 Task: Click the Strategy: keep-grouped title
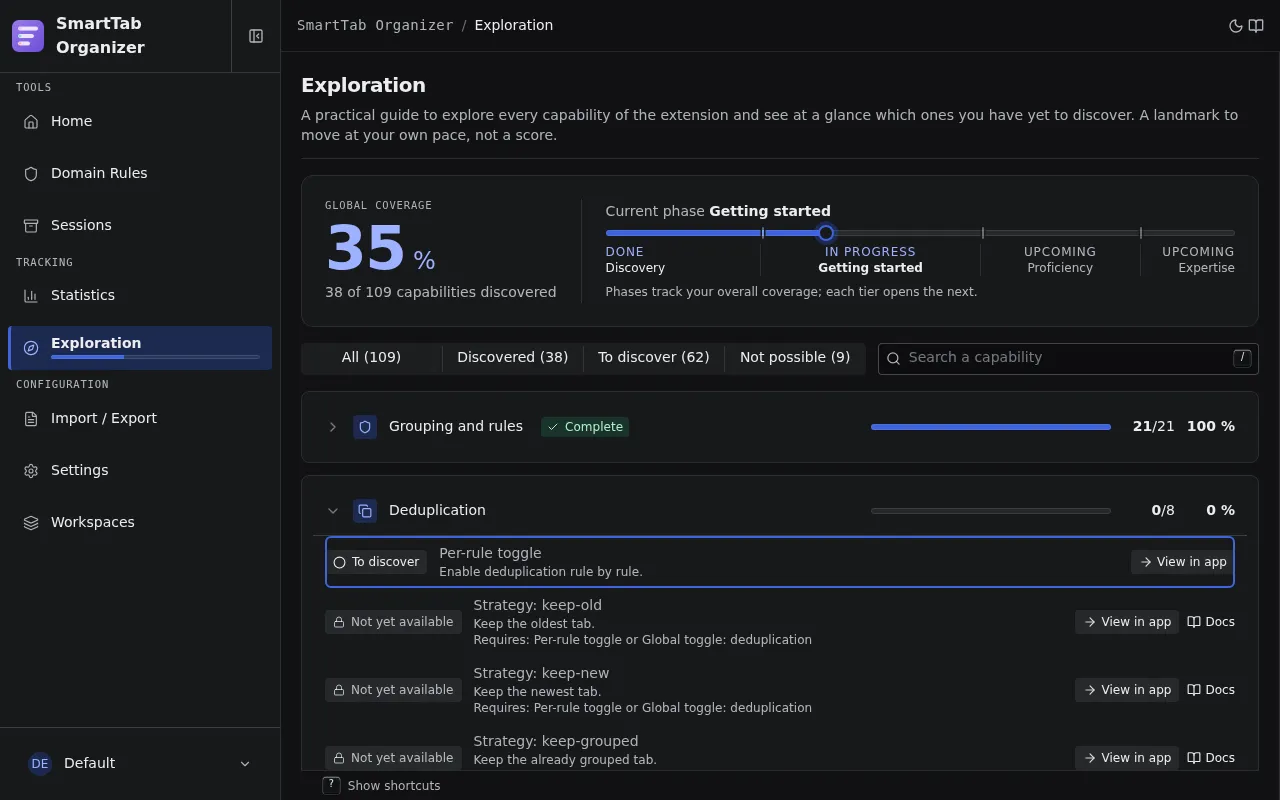pos(555,741)
